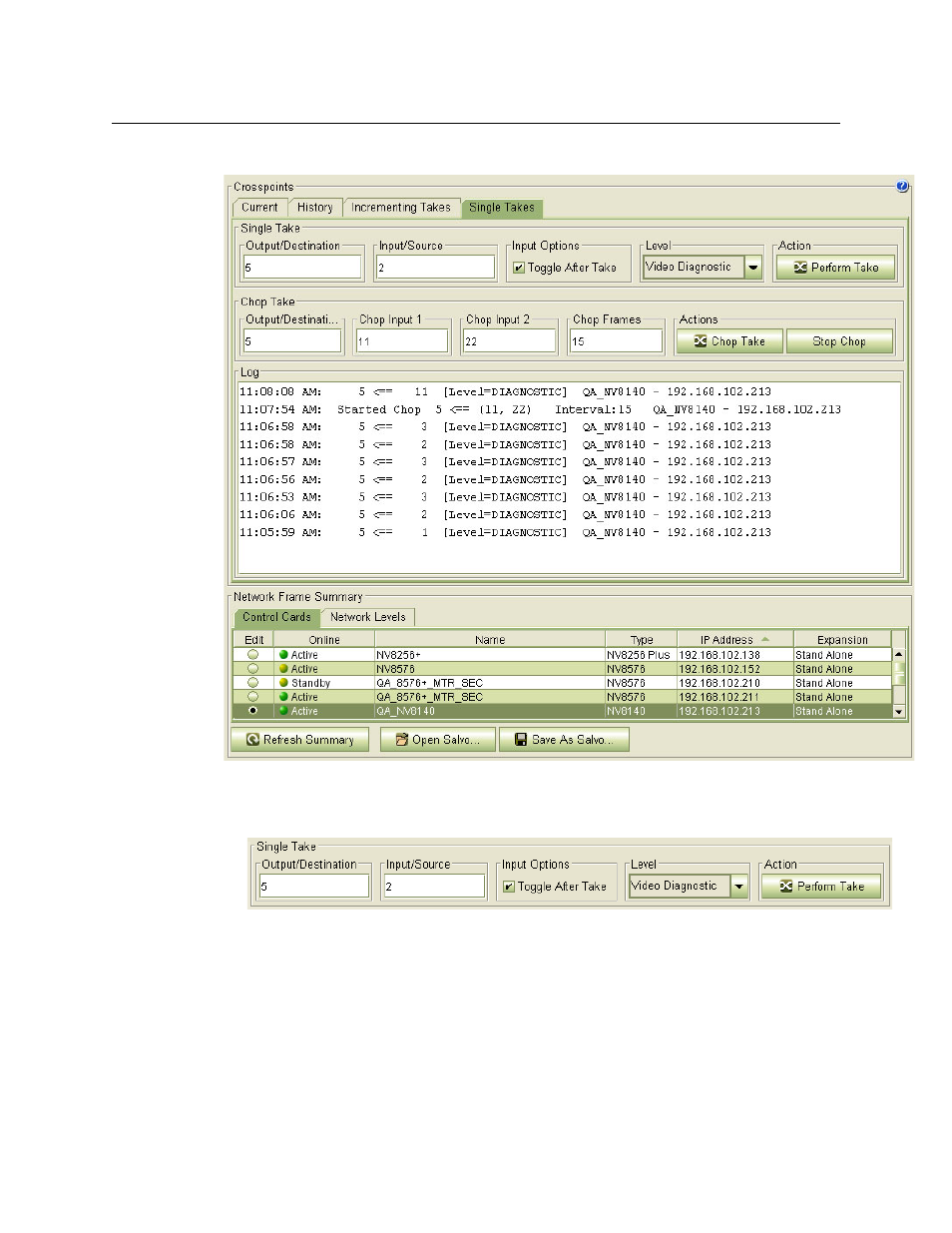Click the Chop Input 2 field
This screenshot has height=1233, width=952.
[x=509, y=340]
